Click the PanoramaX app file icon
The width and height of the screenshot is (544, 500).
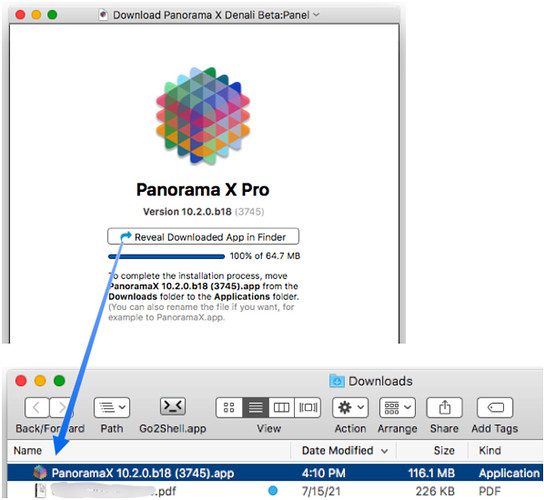(x=40, y=473)
